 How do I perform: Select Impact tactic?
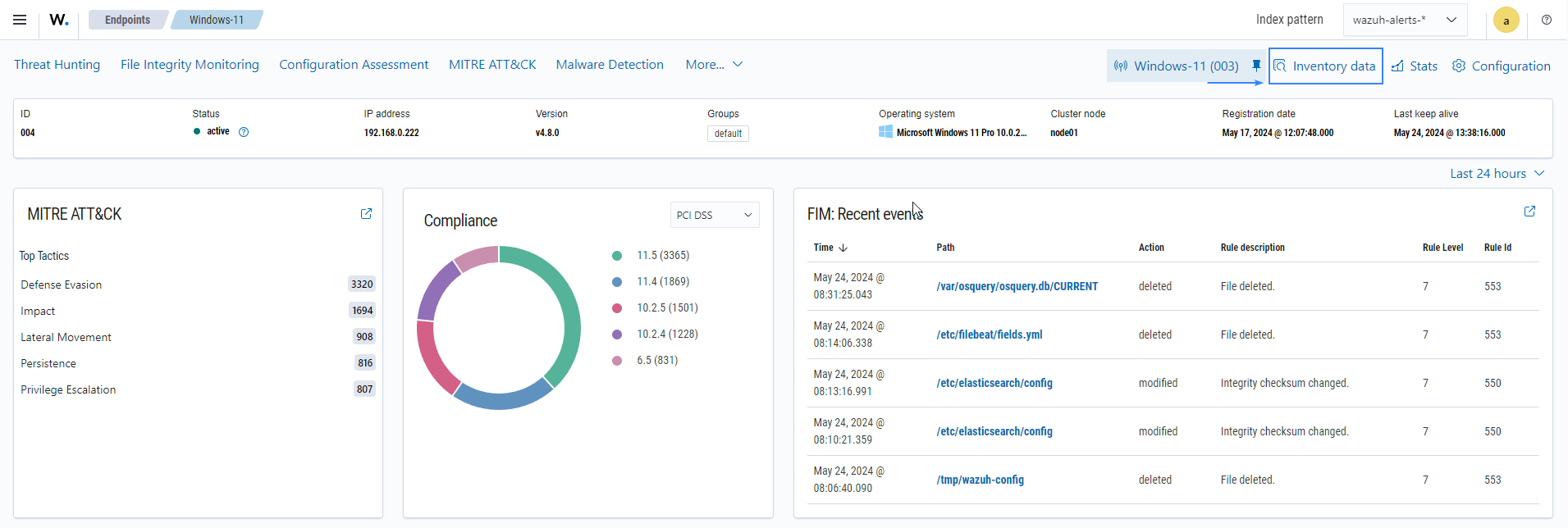[x=38, y=311]
